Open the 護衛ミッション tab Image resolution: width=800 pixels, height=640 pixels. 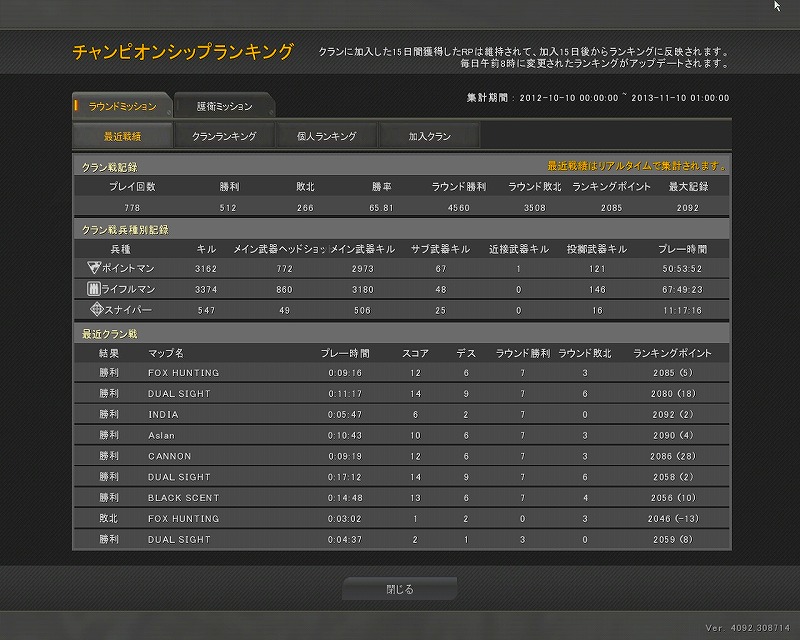[x=224, y=106]
